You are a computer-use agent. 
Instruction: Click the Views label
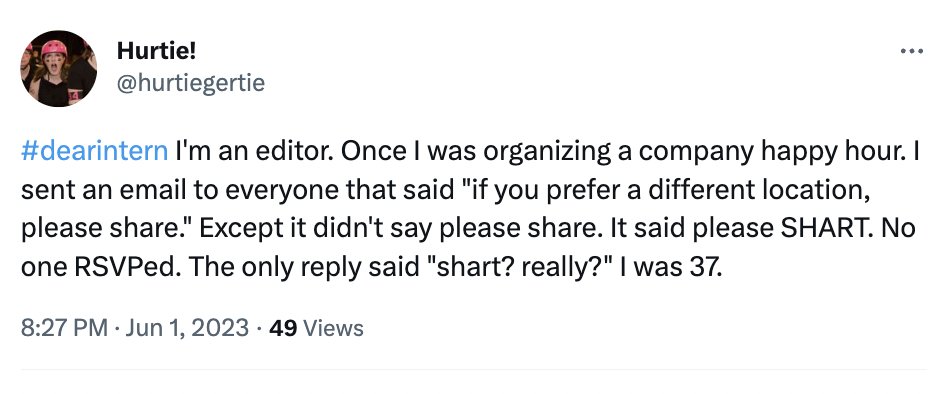pos(333,328)
